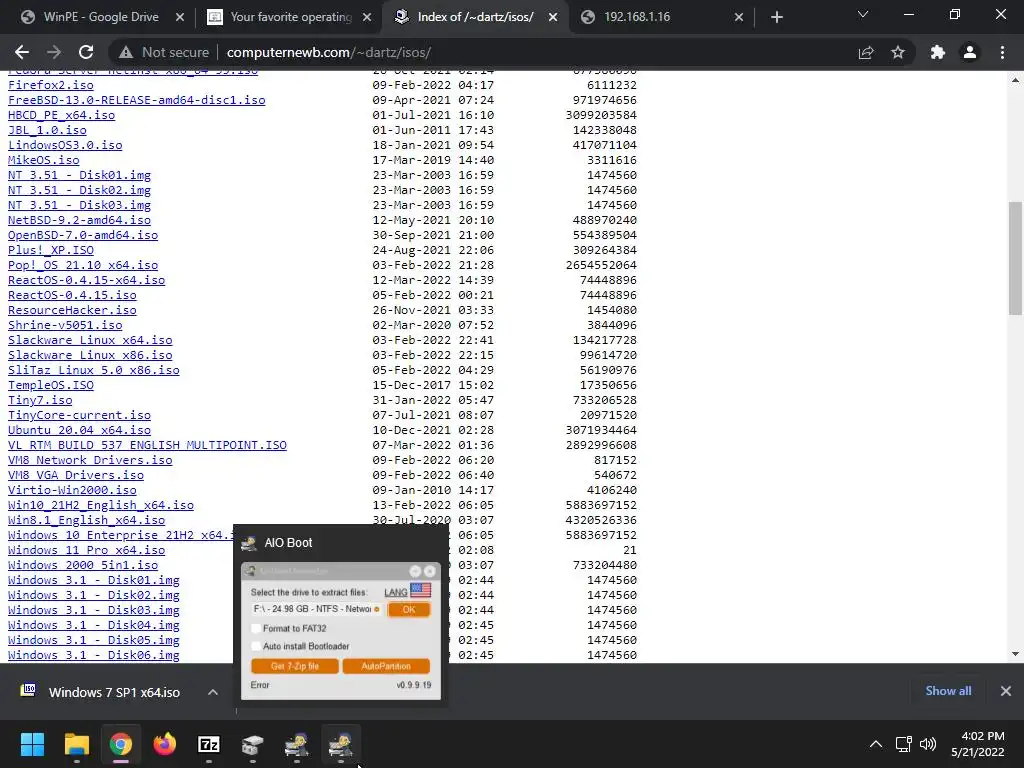
Task: Open the Virtio-Win2000.iso link
Action: click(72, 490)
